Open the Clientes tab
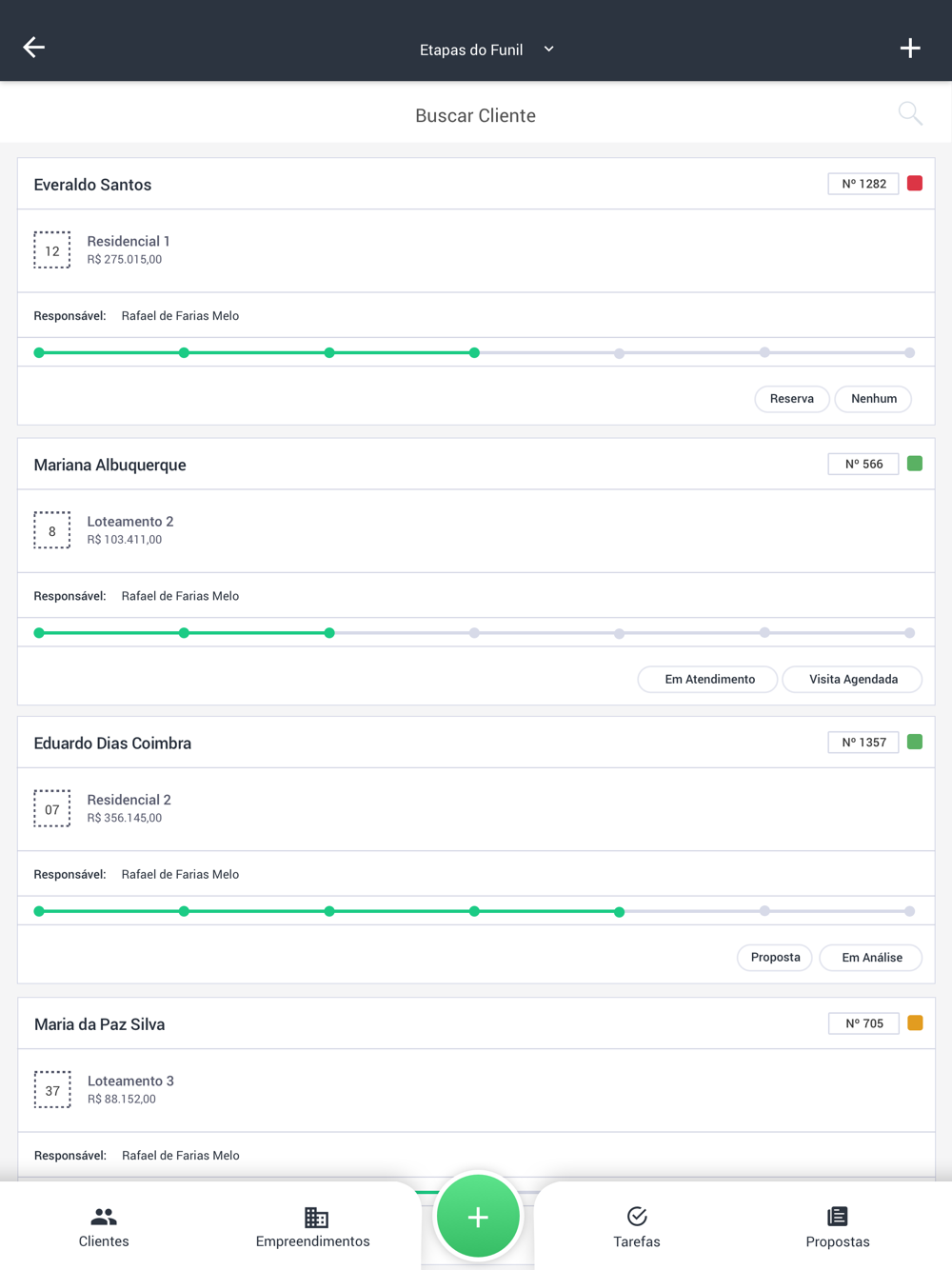952x1270 pixels. pos(104,1227)
